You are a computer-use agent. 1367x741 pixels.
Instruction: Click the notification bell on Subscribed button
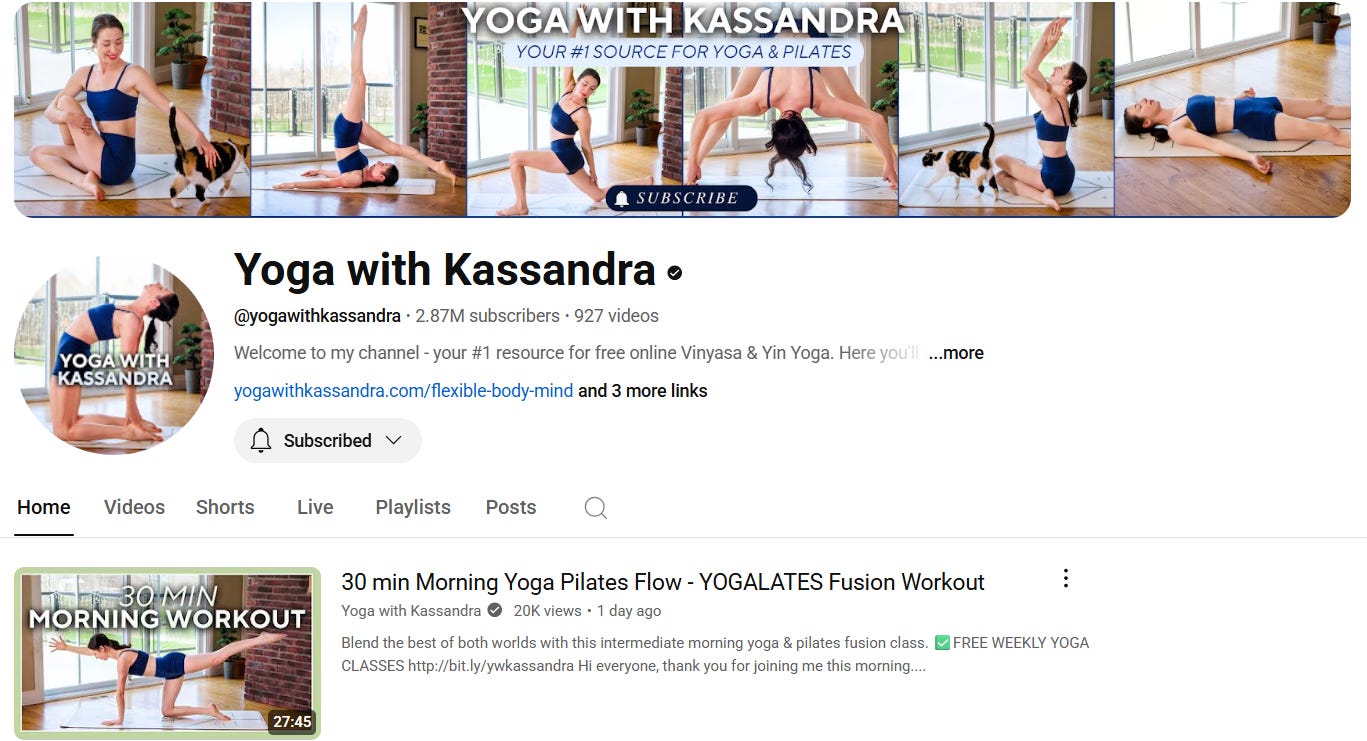pyautogui.click(x=261, y=440)
